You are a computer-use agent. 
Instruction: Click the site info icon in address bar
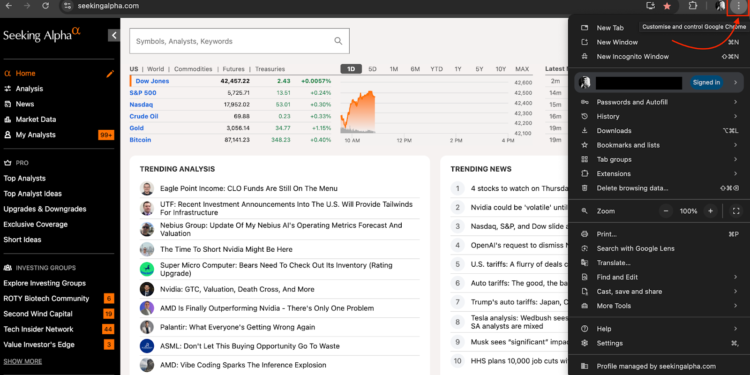click(67, 6)
